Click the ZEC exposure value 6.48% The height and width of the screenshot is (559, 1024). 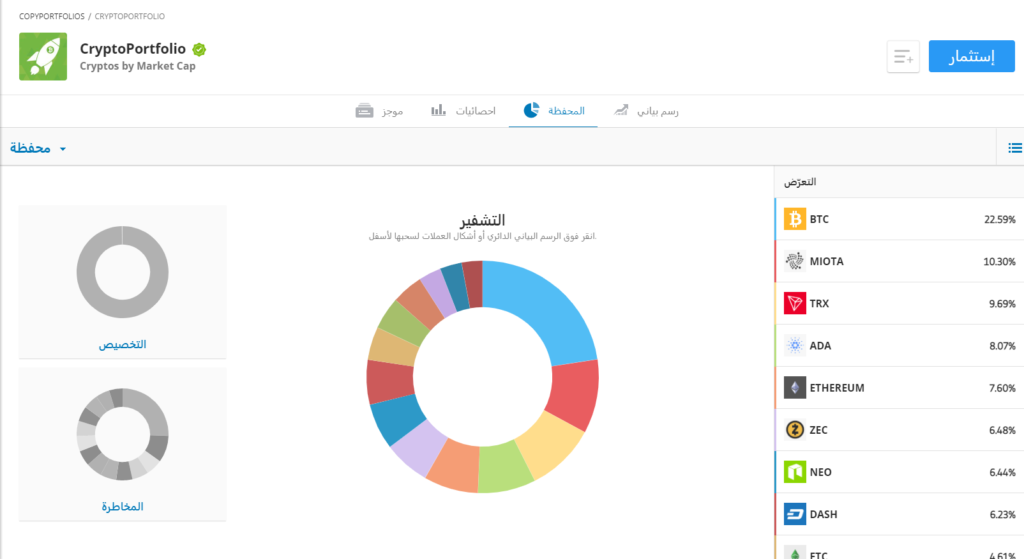click(1002, 430)
